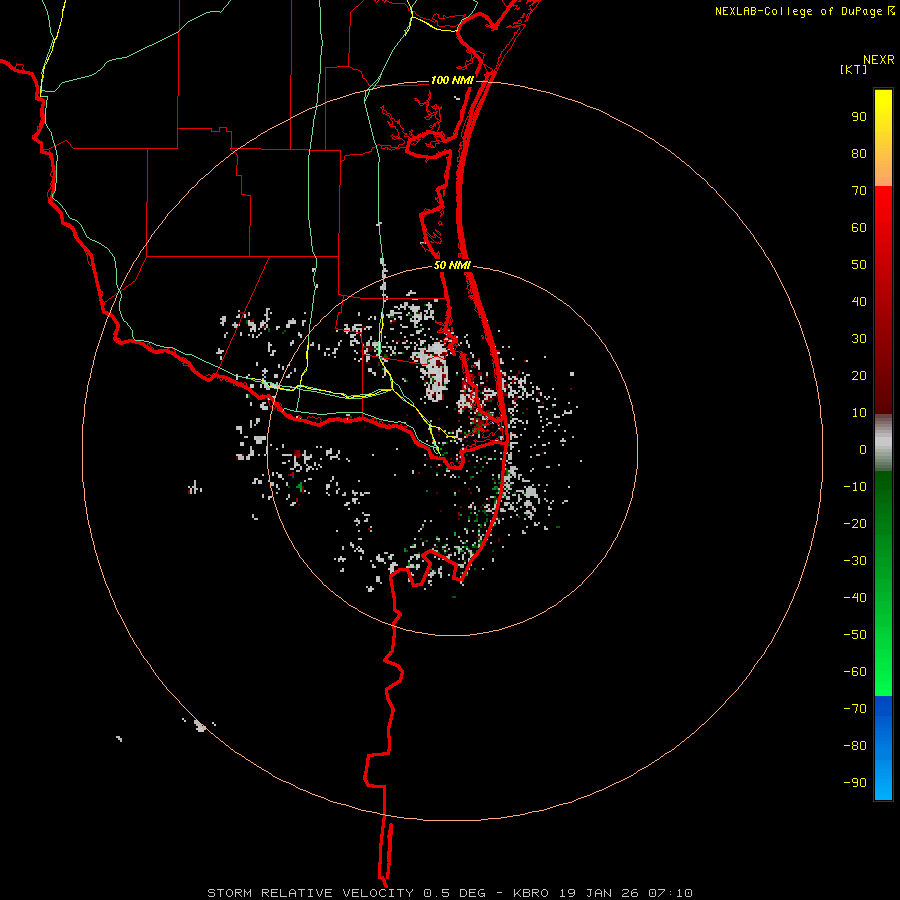Screen dimensions: 900x900
Task: Click the -10 value on velocity scale
Action: (855, 487)
